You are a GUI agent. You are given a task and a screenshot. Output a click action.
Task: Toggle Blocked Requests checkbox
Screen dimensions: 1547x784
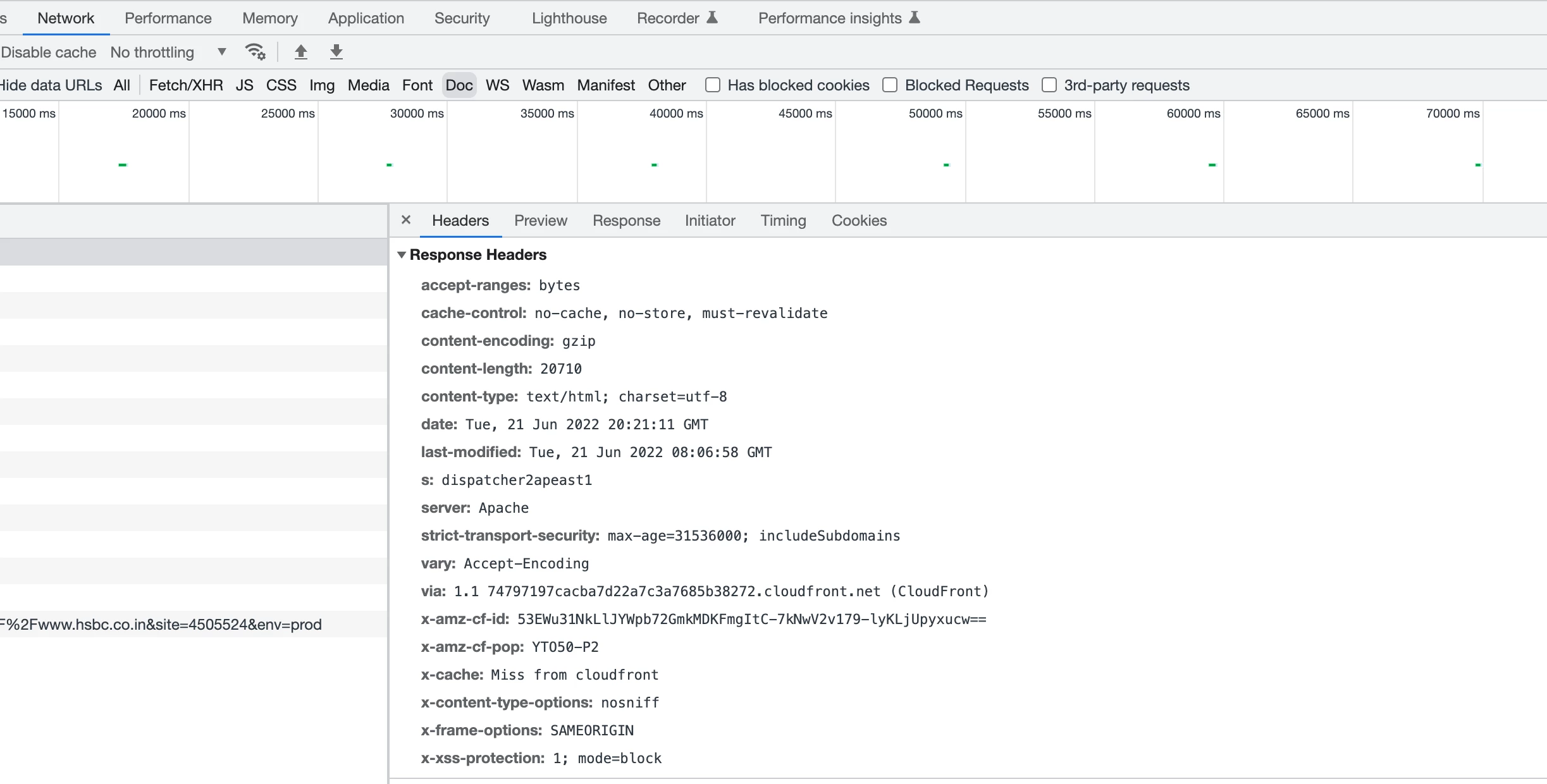[x=890, y=85]
